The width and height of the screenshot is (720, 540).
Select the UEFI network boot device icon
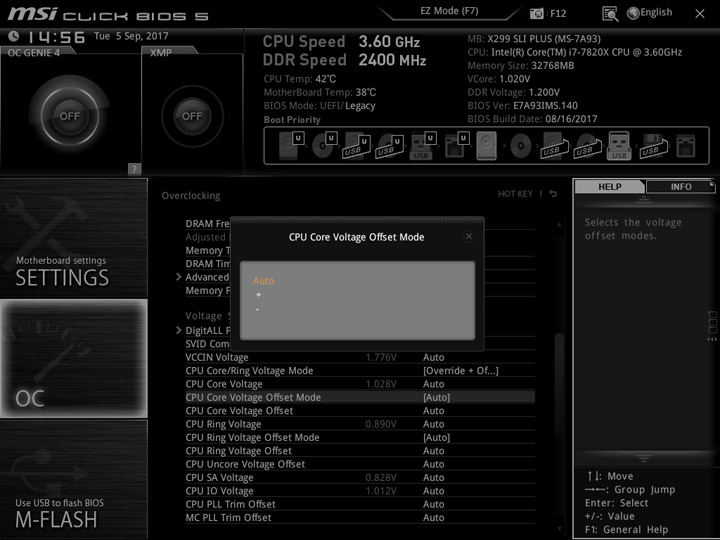tap(456, 146)
